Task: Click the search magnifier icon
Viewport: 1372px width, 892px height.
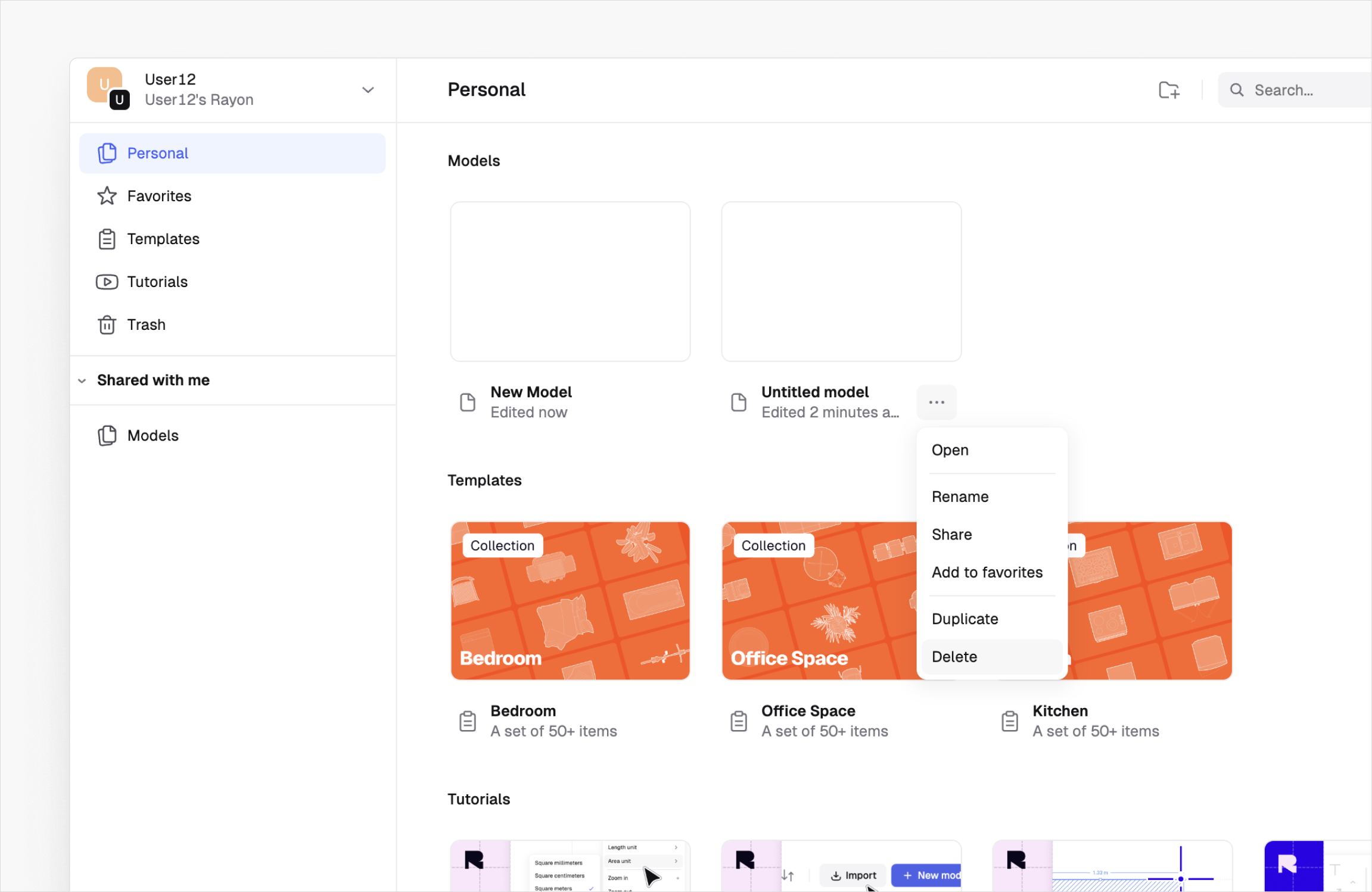Action: (1237, 90)
